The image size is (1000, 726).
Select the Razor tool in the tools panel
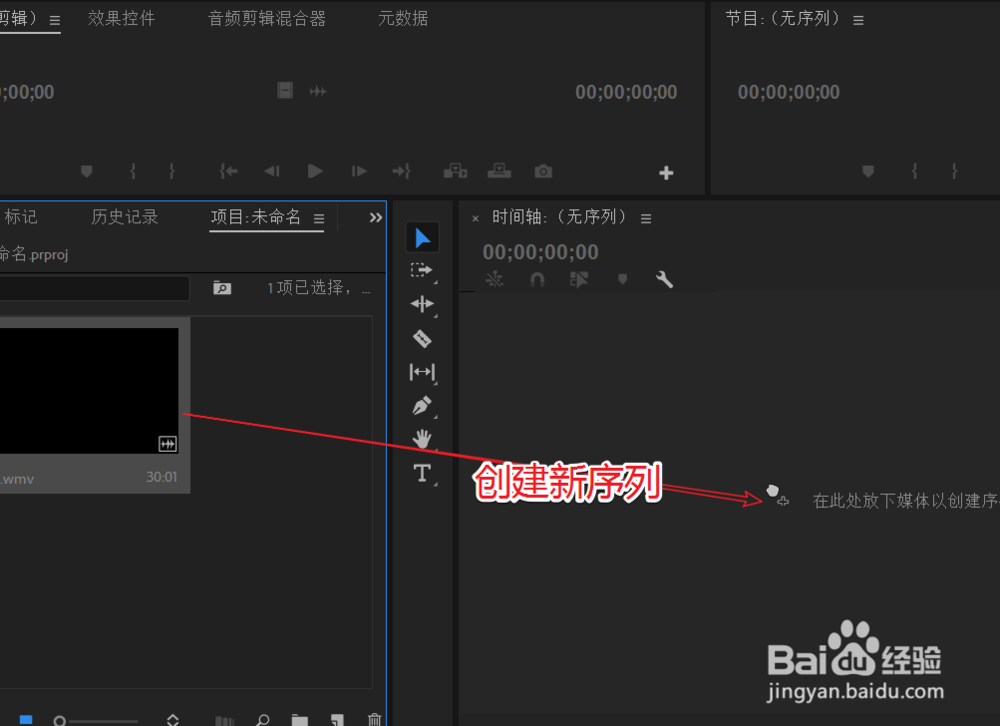tap(422, 338)
